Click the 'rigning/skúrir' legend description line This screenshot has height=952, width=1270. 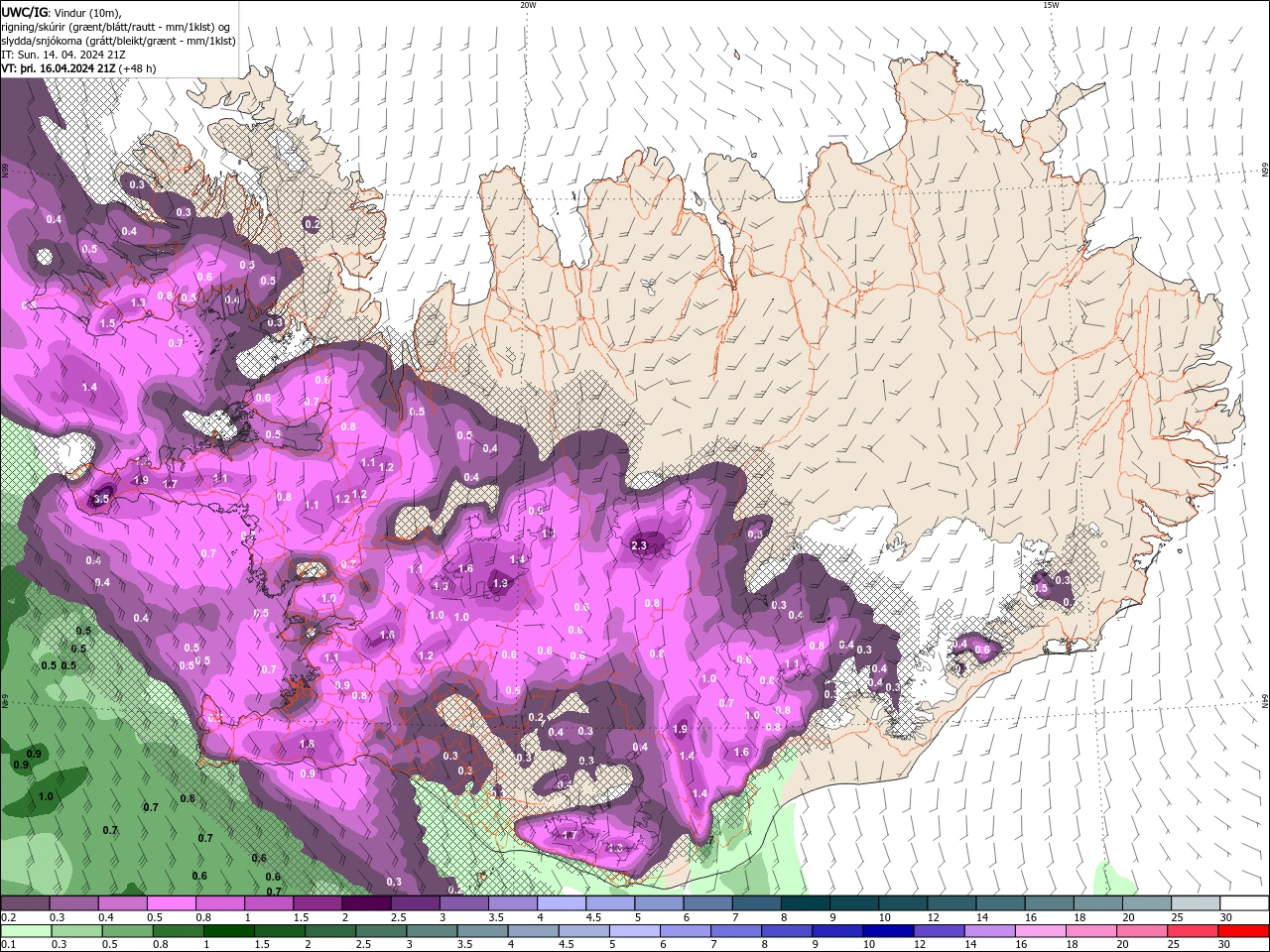tap(115, 27)
